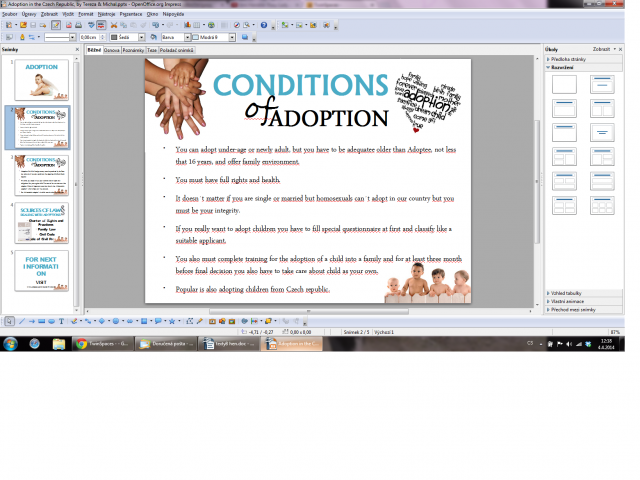
Task: Open the Zobrazit menu in menu bar
Action: 49,14
